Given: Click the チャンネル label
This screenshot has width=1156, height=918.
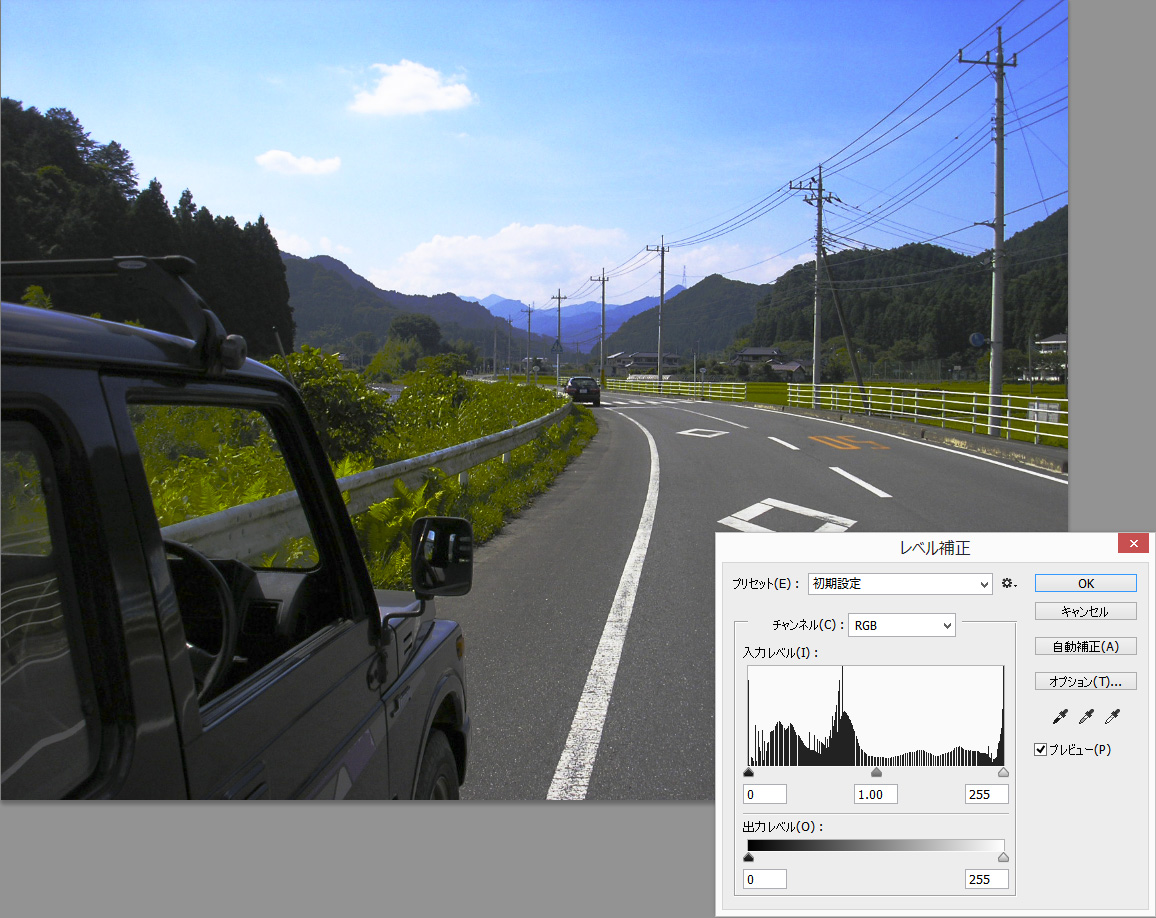Looking at the screenshot, I should click(808, 625).
